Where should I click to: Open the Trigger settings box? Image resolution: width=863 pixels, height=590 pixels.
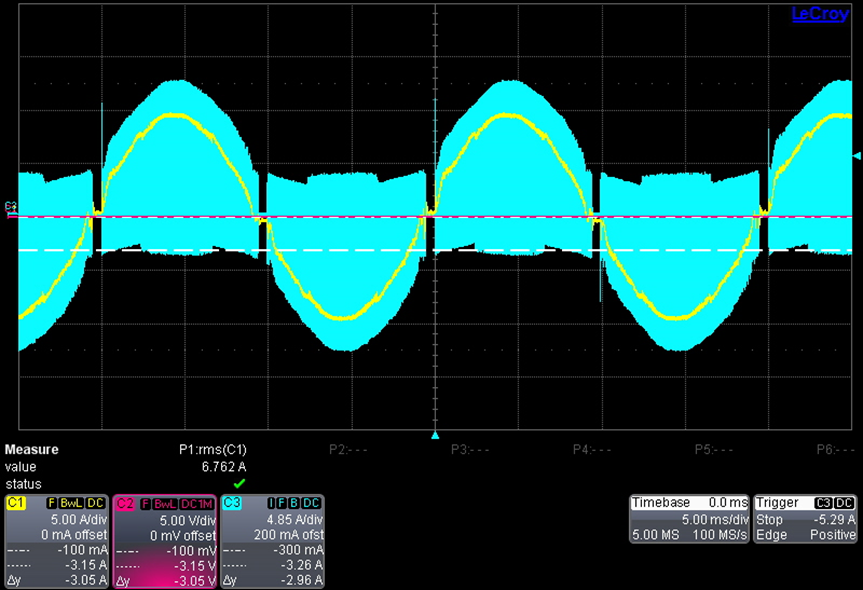pos(805,519)
